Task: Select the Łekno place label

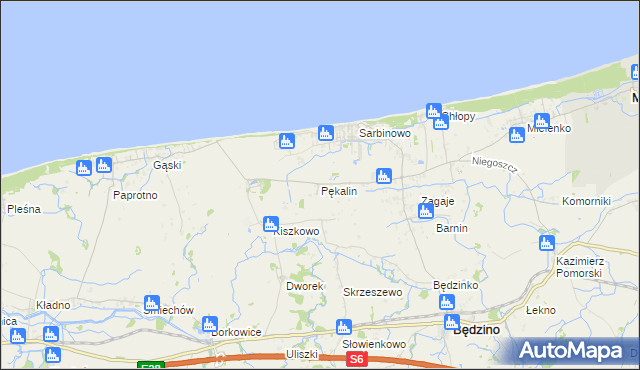Action: tap(541, 310)
